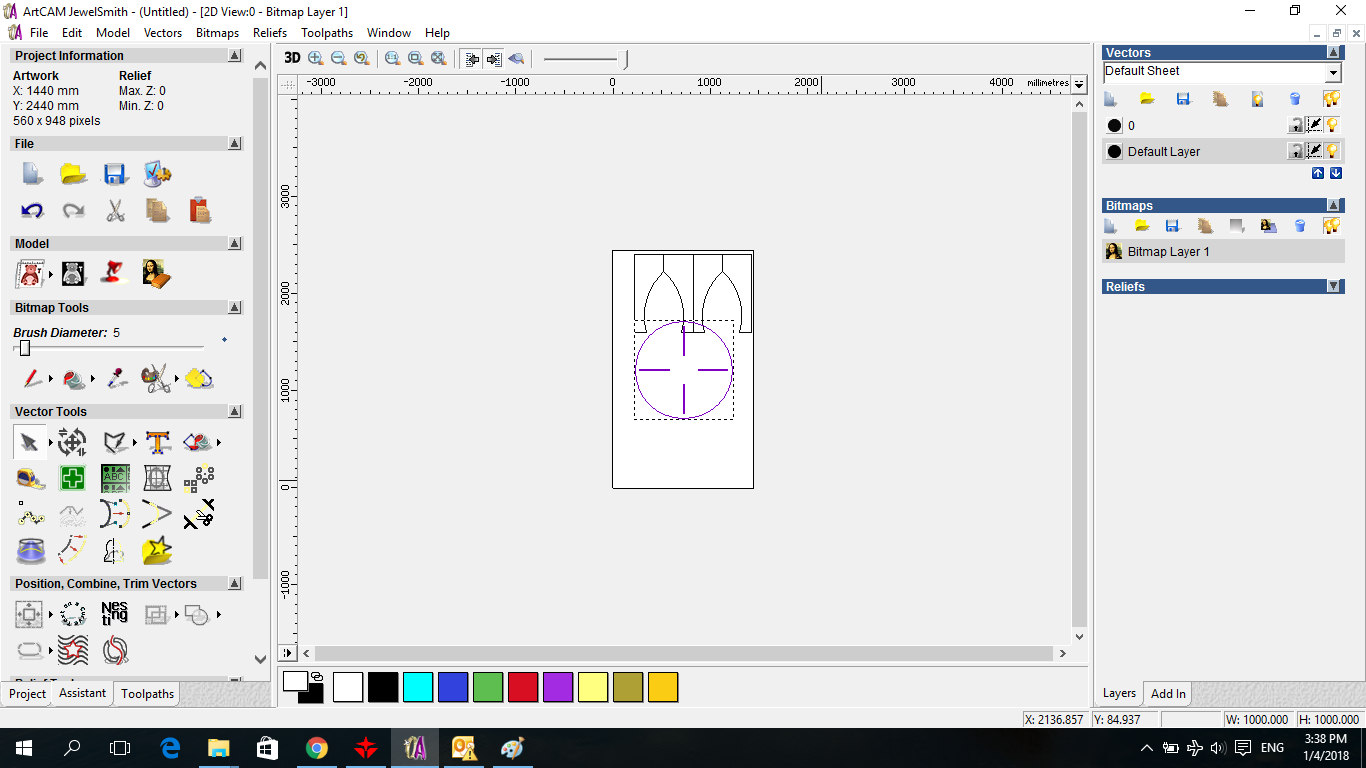Screen dimensions: 1366x768
Task: Open the Nesting tool
Action: coord(115,613)
